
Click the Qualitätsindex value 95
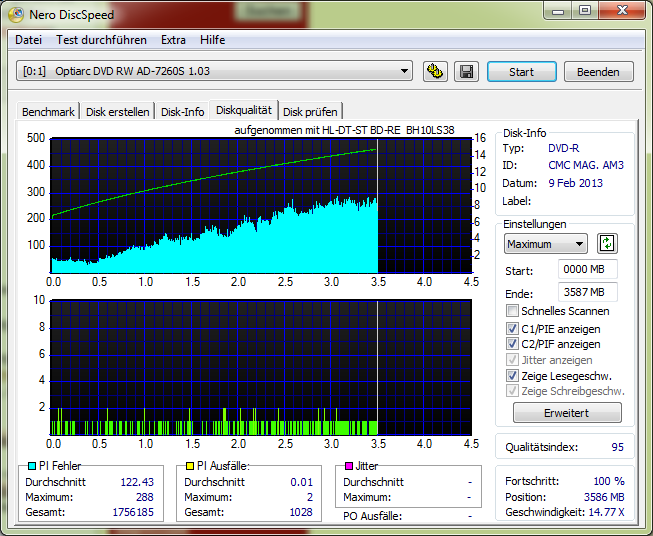click(x=618, y=447)
